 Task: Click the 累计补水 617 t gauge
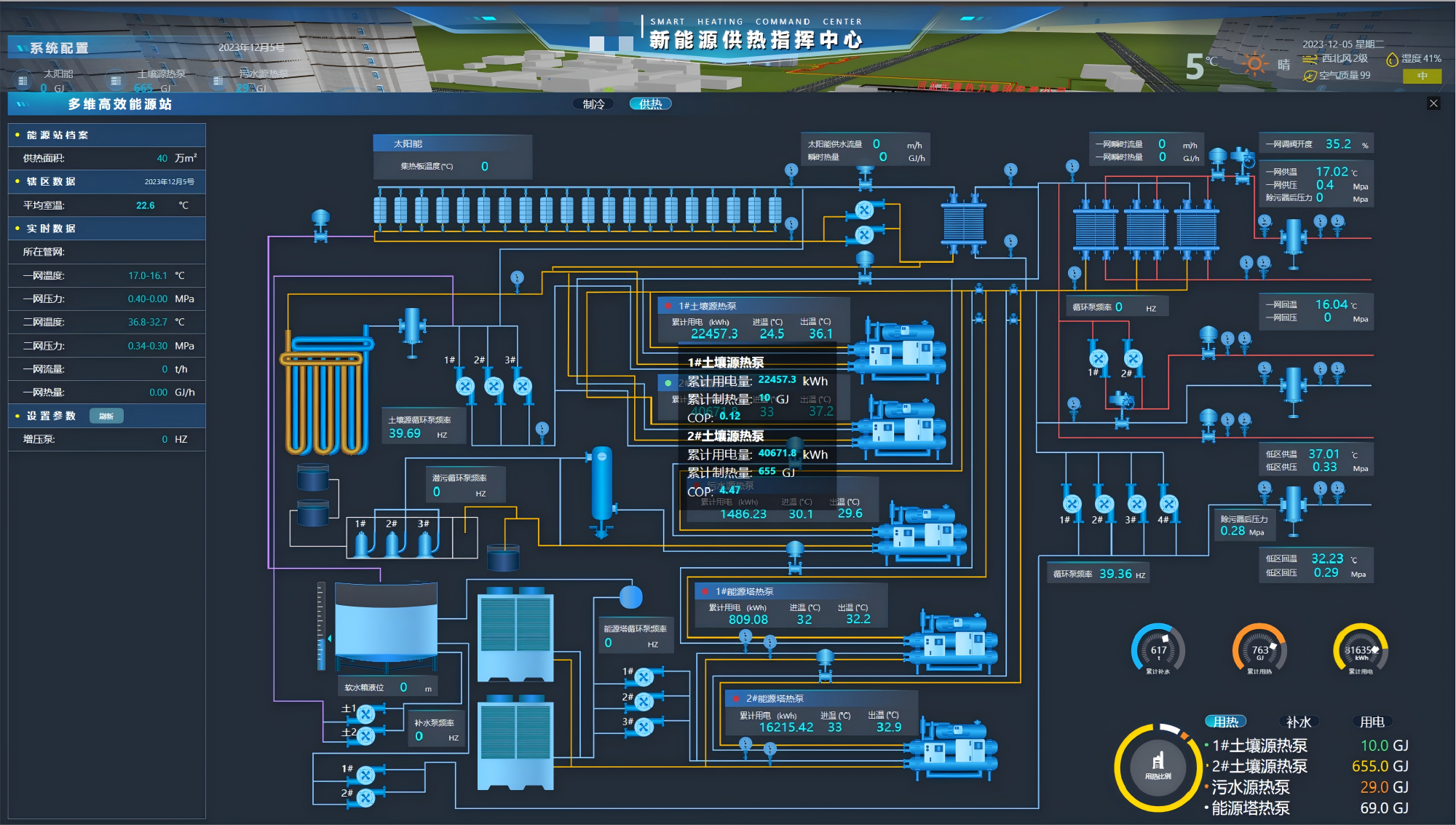[1158, 650]
